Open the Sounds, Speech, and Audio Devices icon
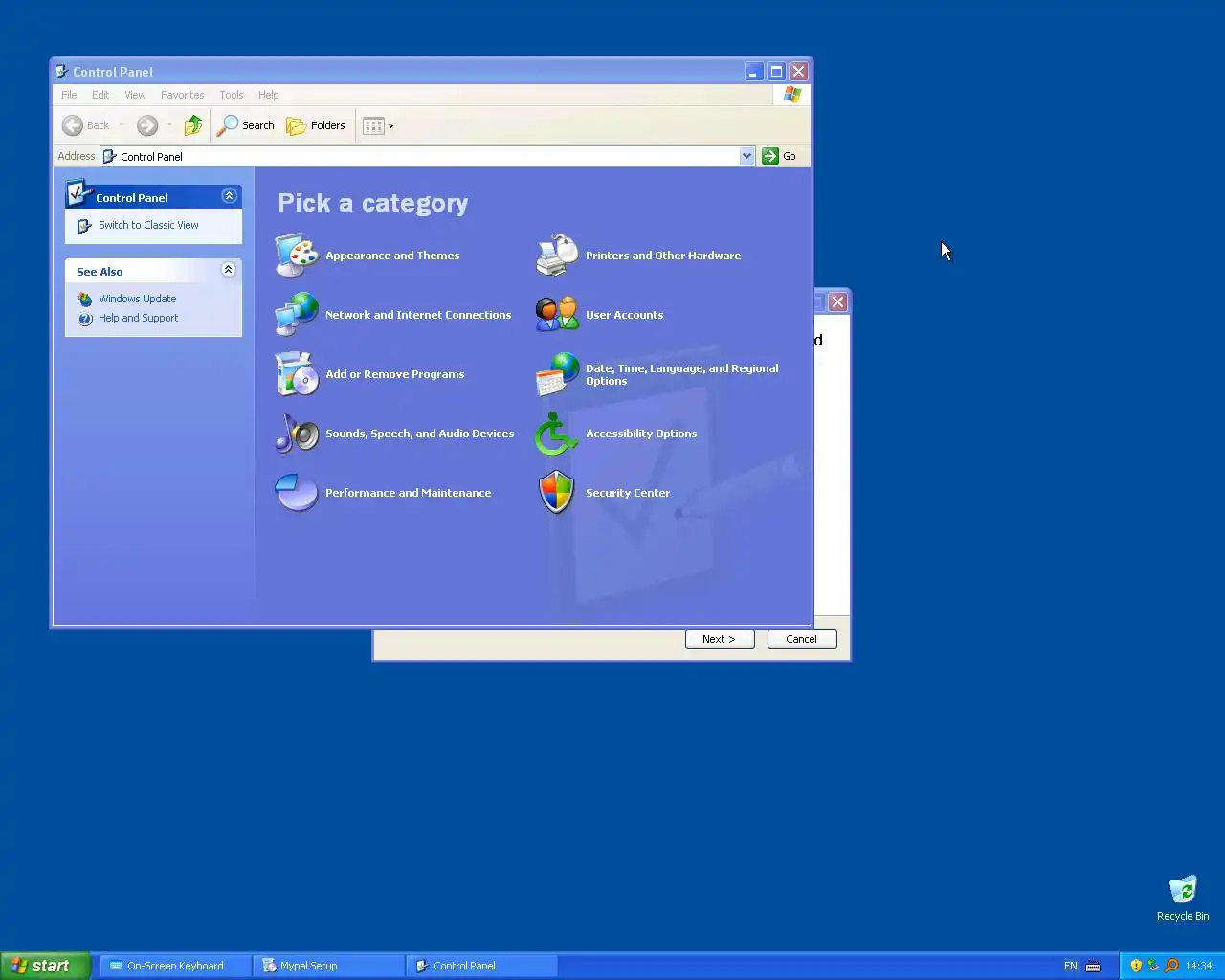The image size is (1225, 980). pos(297,434)
